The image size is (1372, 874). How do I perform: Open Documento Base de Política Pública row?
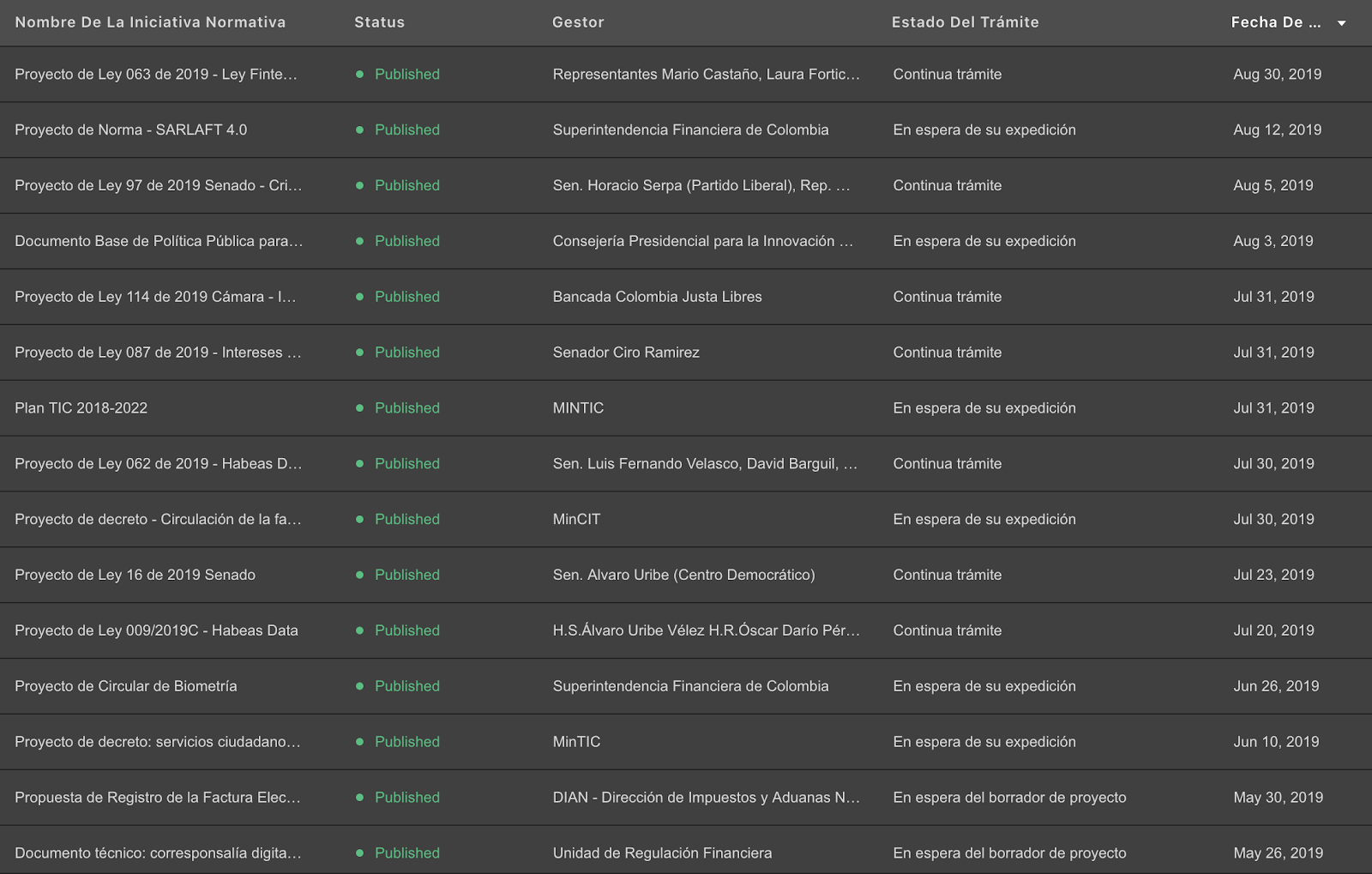click(686, 242)
